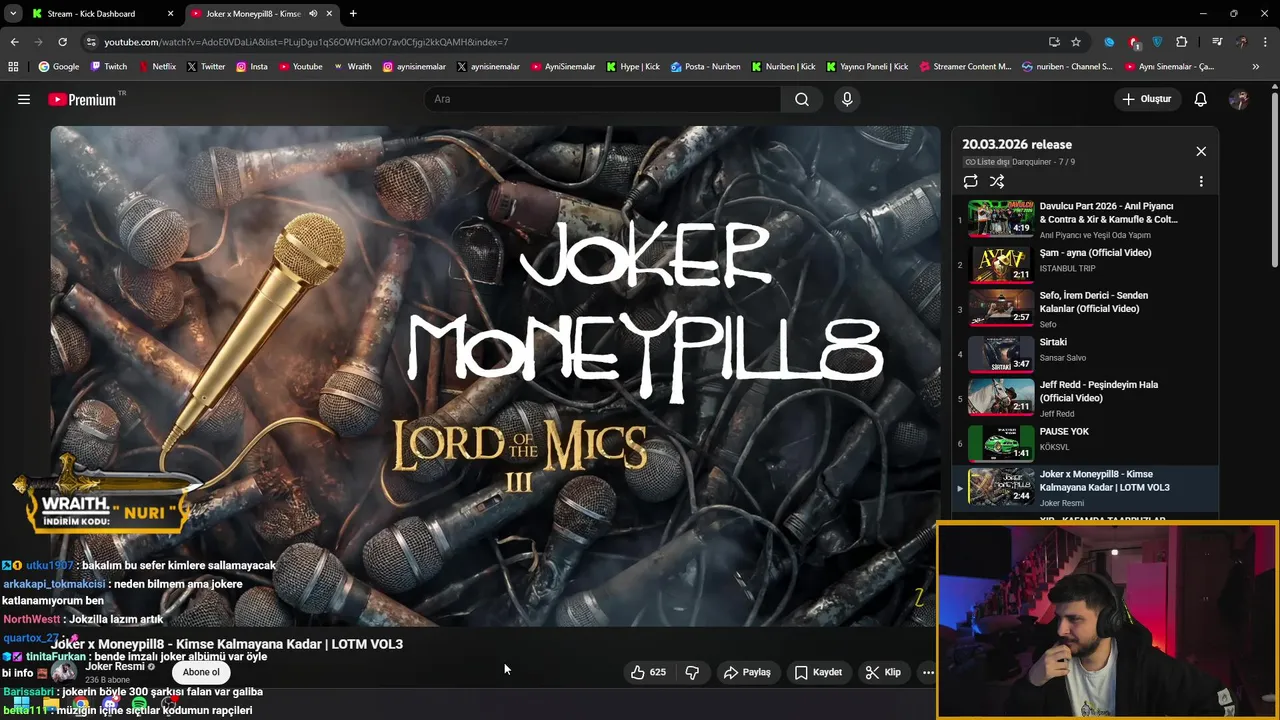Toggle playlist loop

[x=970, y=181]
